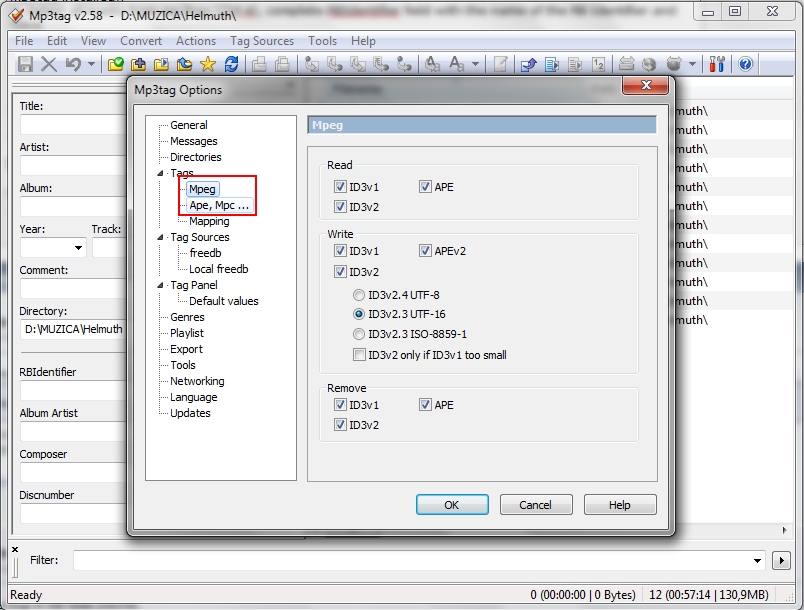Click the Actions icon with letter A

[x=432, y=64]
